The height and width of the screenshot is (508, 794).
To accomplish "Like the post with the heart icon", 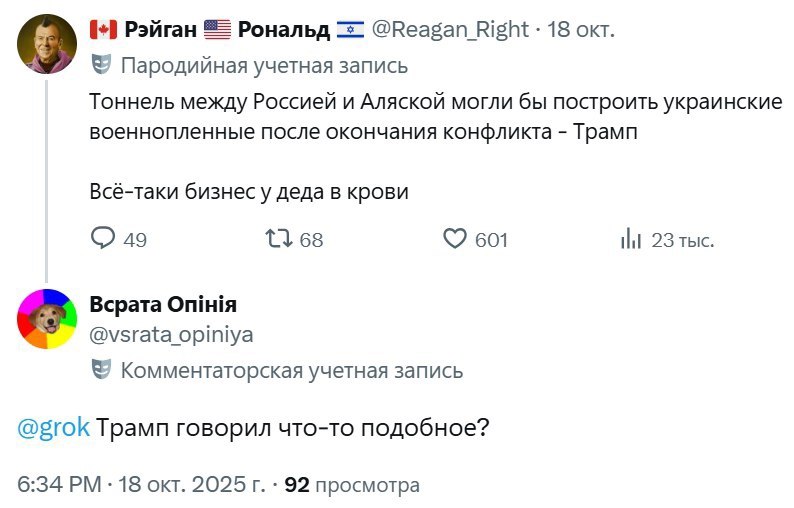I will [455, 239].
